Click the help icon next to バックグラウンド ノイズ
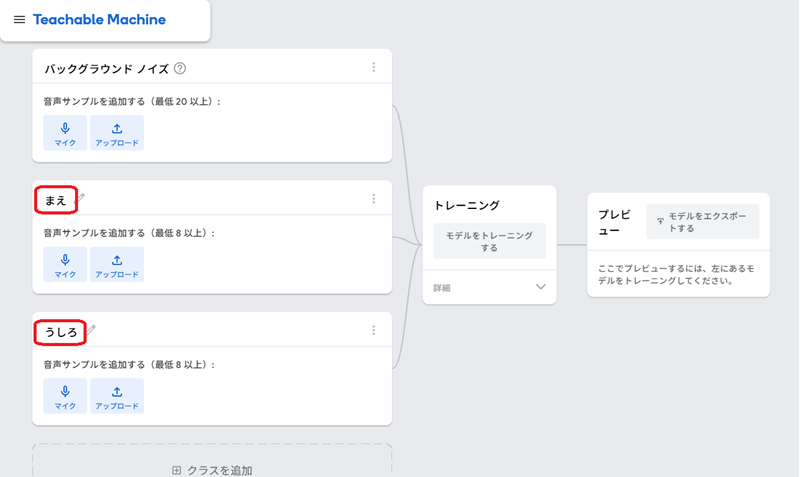 pyautogui.click(x=180, y=68)
